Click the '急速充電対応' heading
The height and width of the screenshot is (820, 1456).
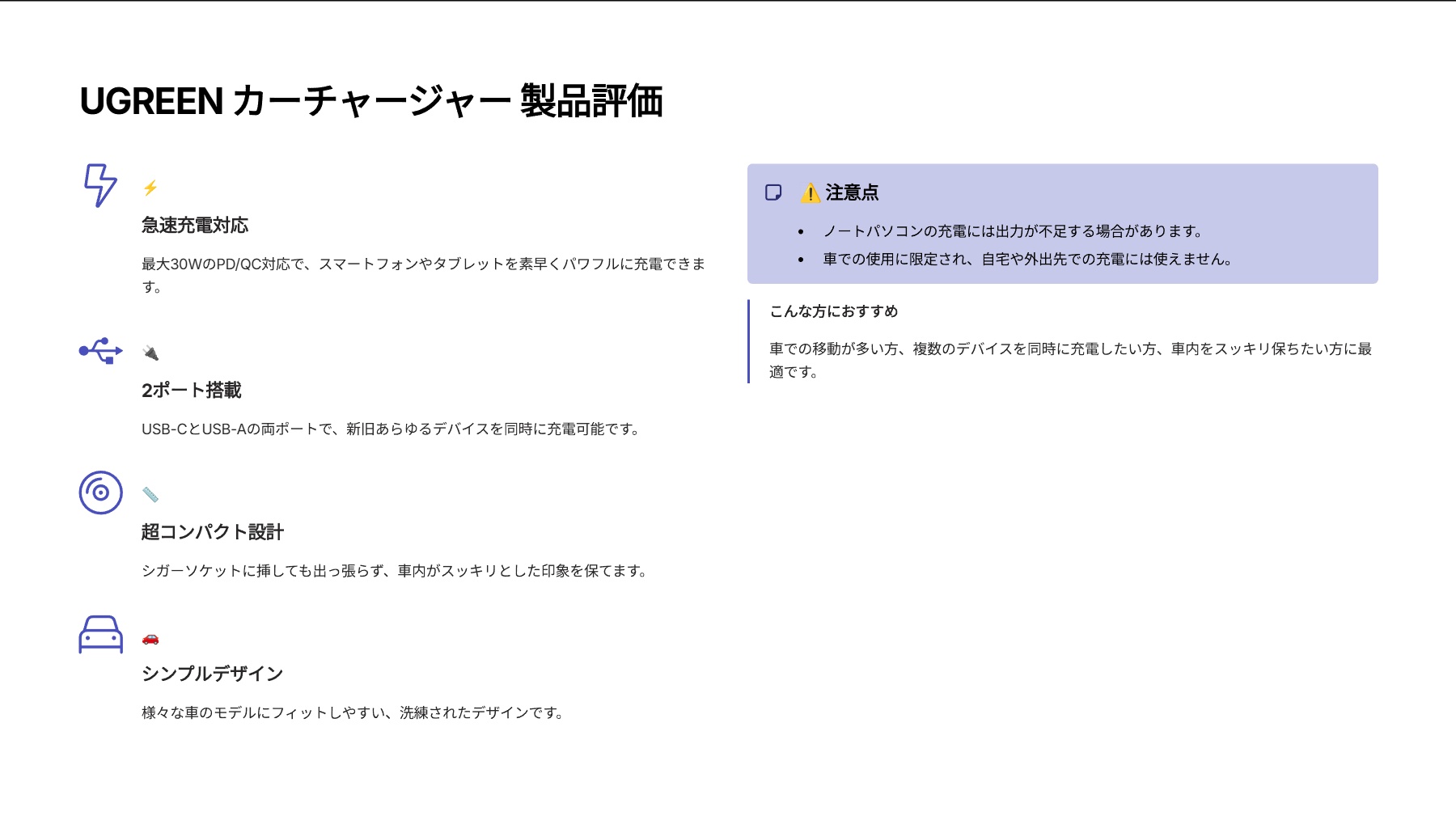(195, 226)
